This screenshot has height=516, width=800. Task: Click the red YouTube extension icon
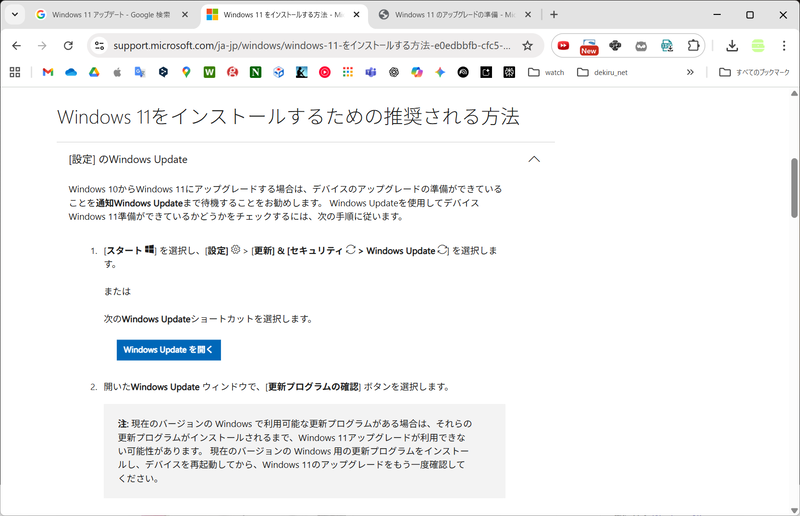[x=563, y=46]
